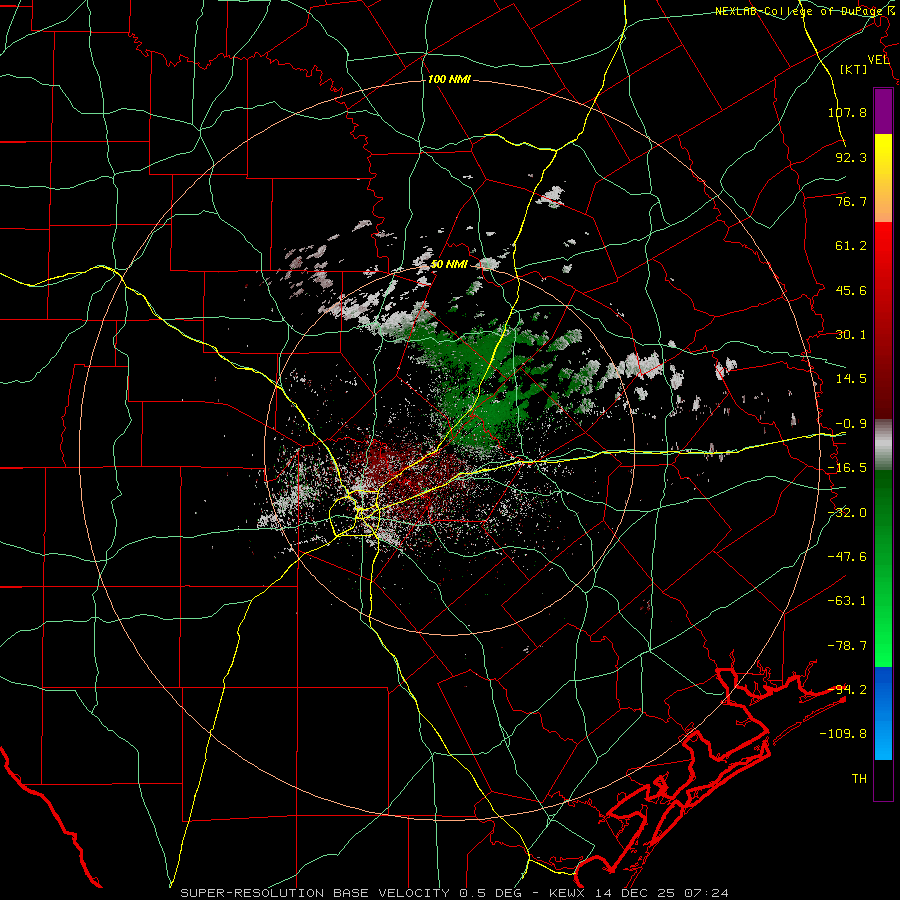Click the 50 NMI range ring label
This screenshot has height=900, width=900.
pyautogui.click(x=449, y=264)
